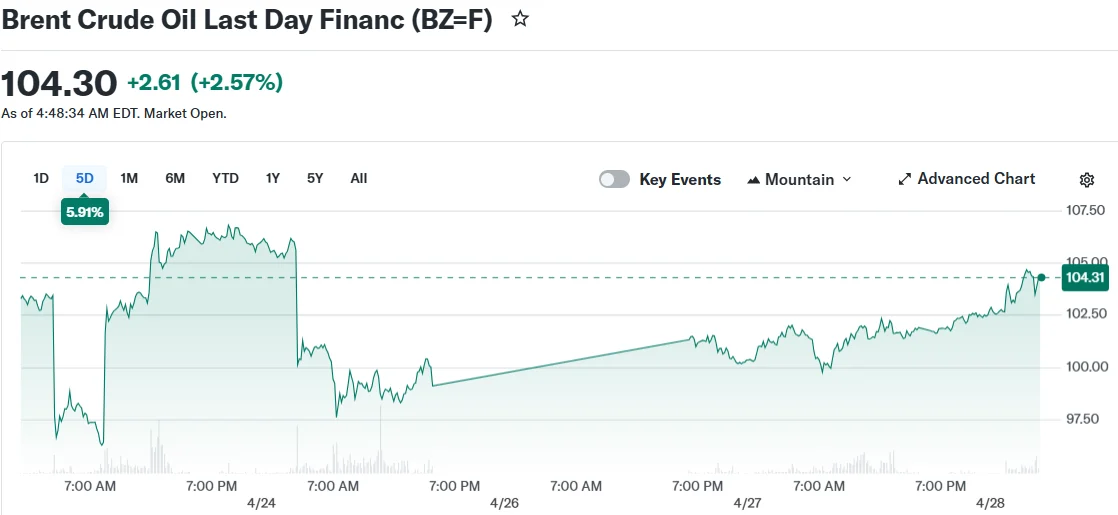Screen dimensions: 1118x515
Task: Click the Mountain chart type icon
Action: (x=754, y=180)
